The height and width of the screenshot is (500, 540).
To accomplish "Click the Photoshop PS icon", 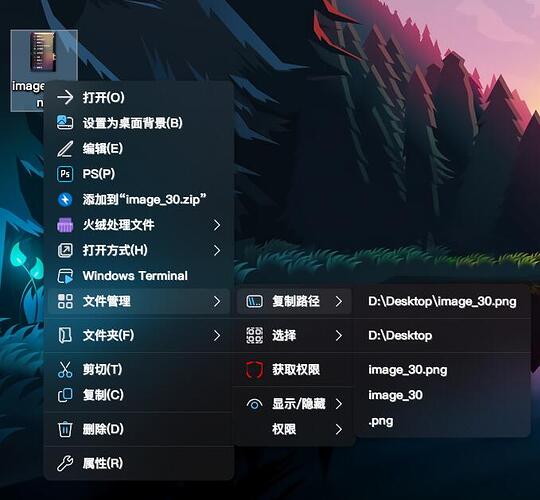I will (x=65, y=174).
